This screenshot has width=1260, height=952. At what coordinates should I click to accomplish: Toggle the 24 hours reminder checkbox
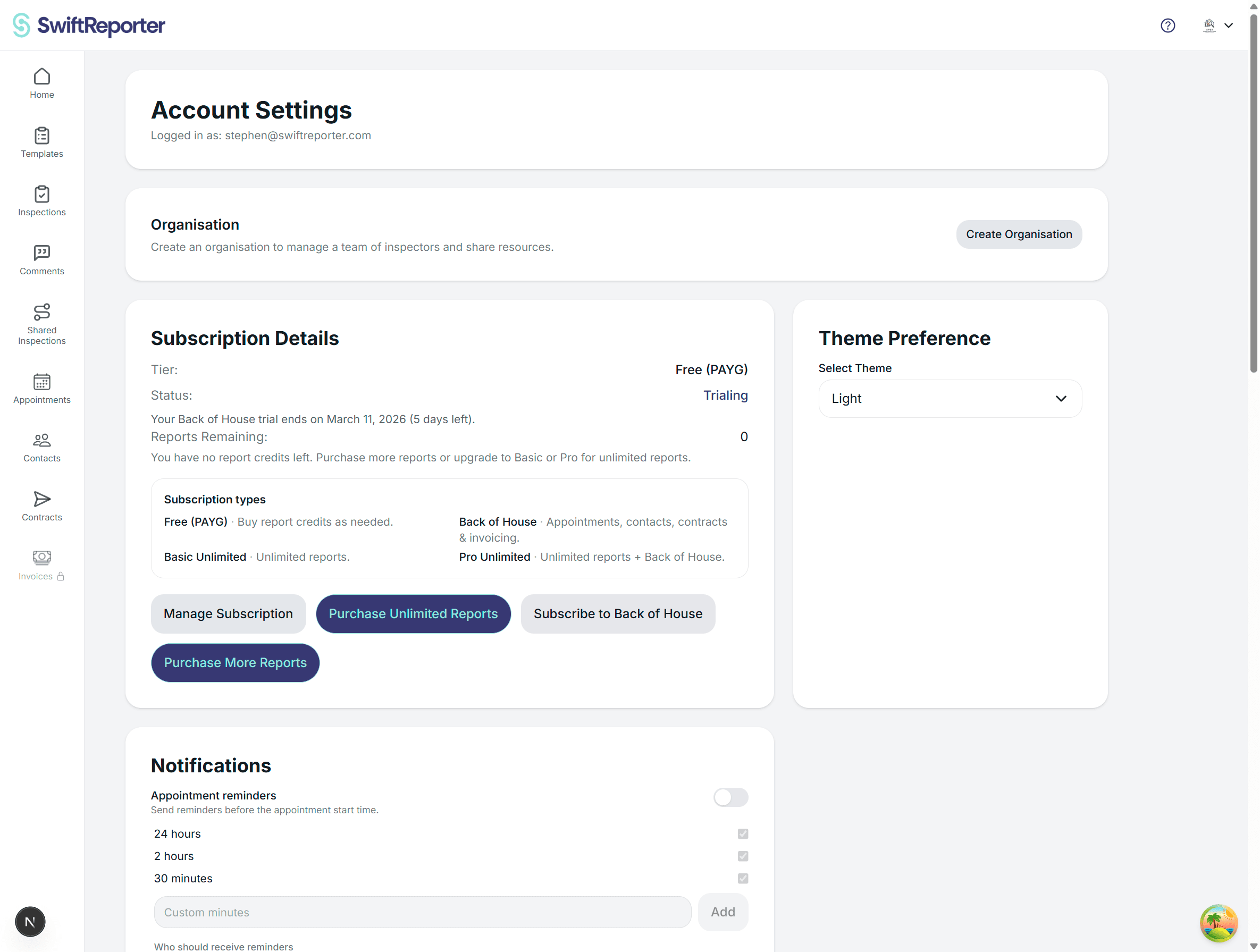pos(743,833)
